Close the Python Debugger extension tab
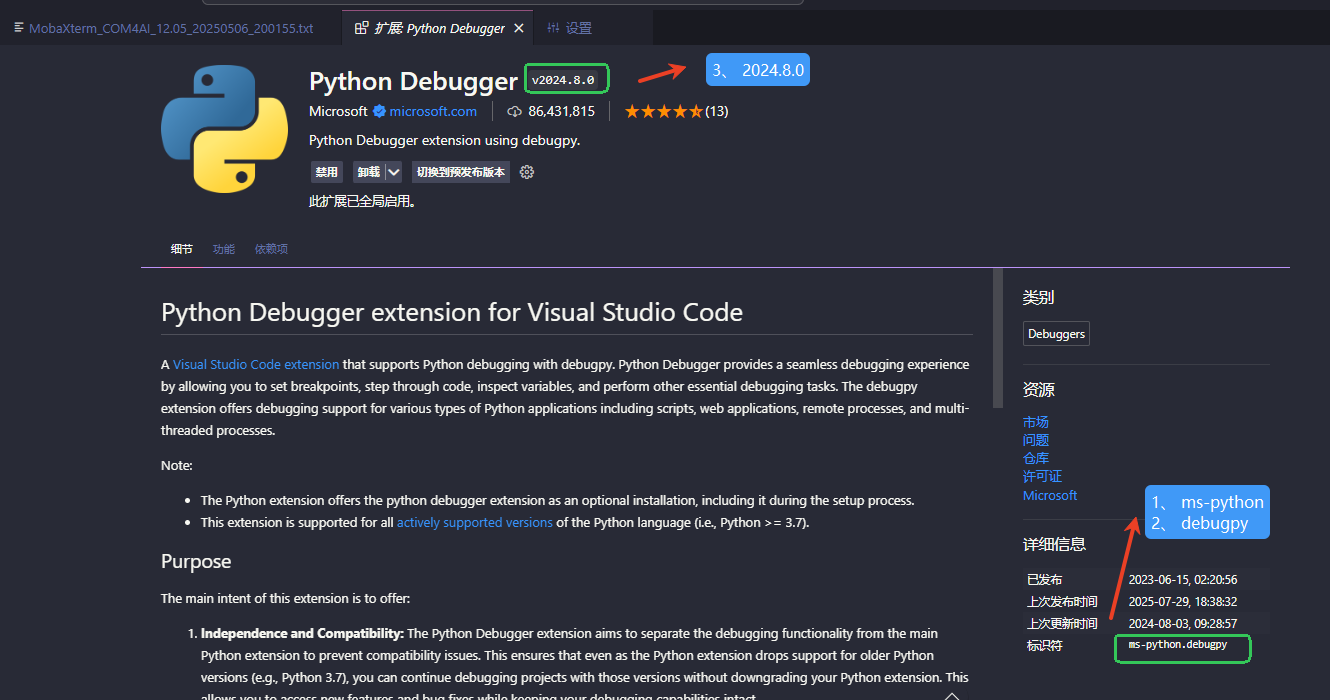The width and height of the screenshot is (1330, 700). (519, 28)
